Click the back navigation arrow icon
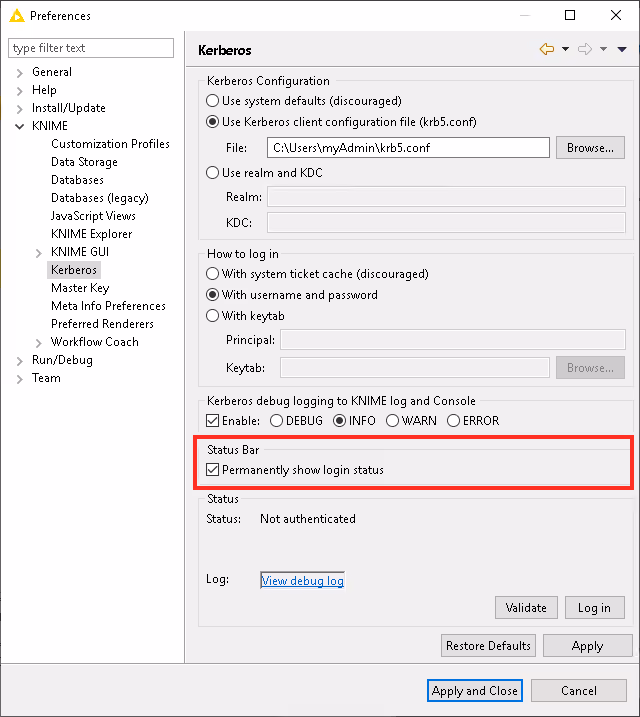640x717 pixels. point(547,49)
